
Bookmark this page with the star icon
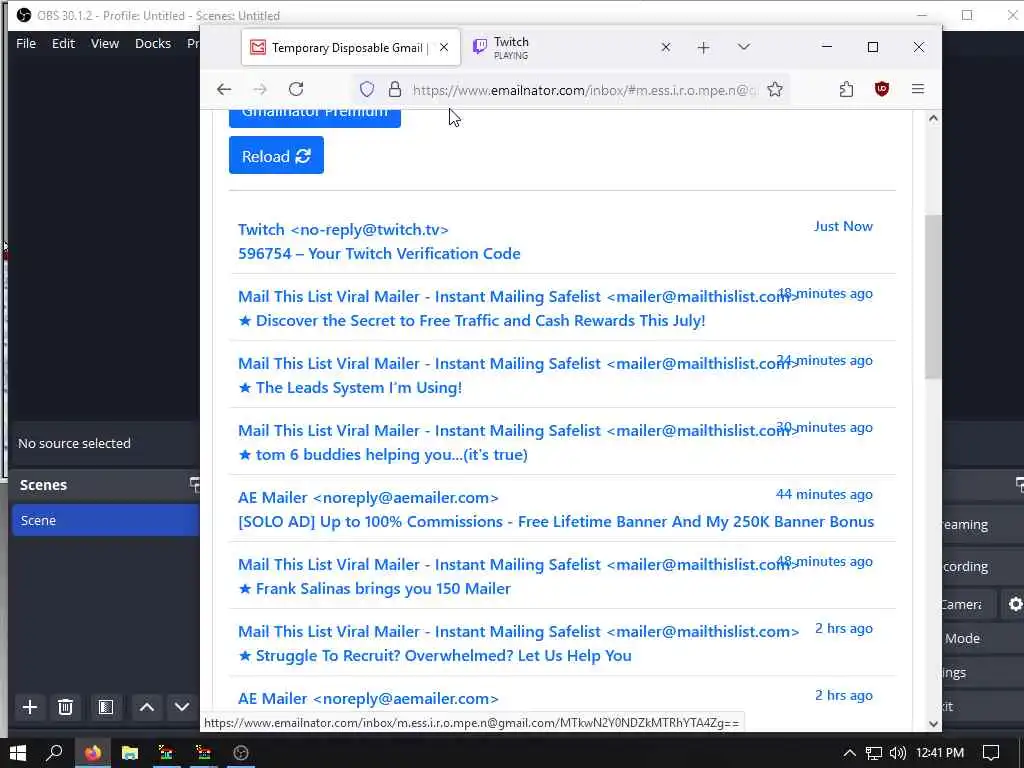(775, 89)
